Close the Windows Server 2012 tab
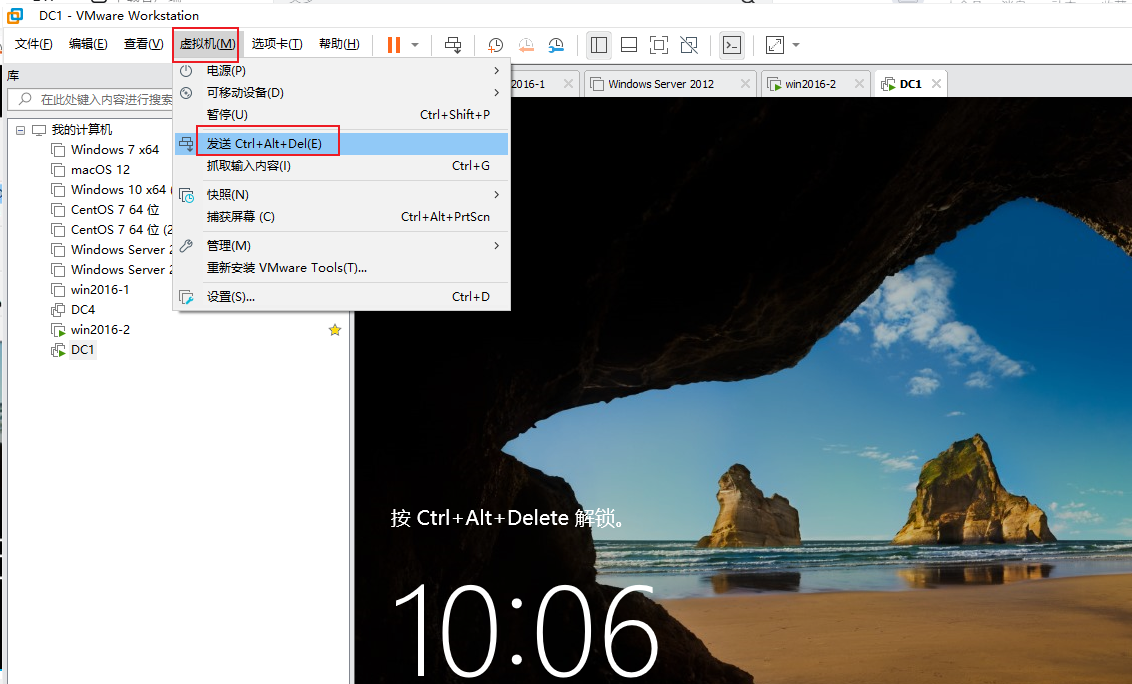Screen dimensions: 1132x684 (x=745, y=84)
